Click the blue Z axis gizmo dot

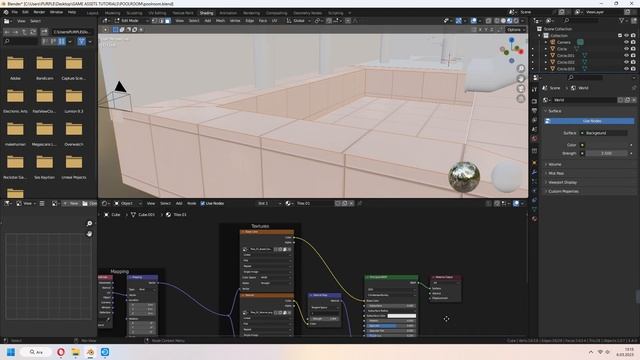tap(511, 40)
